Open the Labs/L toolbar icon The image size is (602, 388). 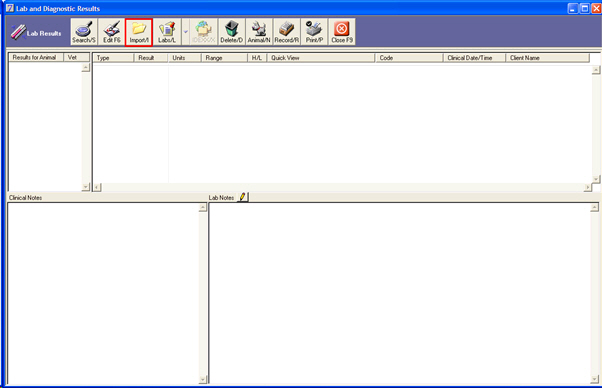click(x=167, y=32)
